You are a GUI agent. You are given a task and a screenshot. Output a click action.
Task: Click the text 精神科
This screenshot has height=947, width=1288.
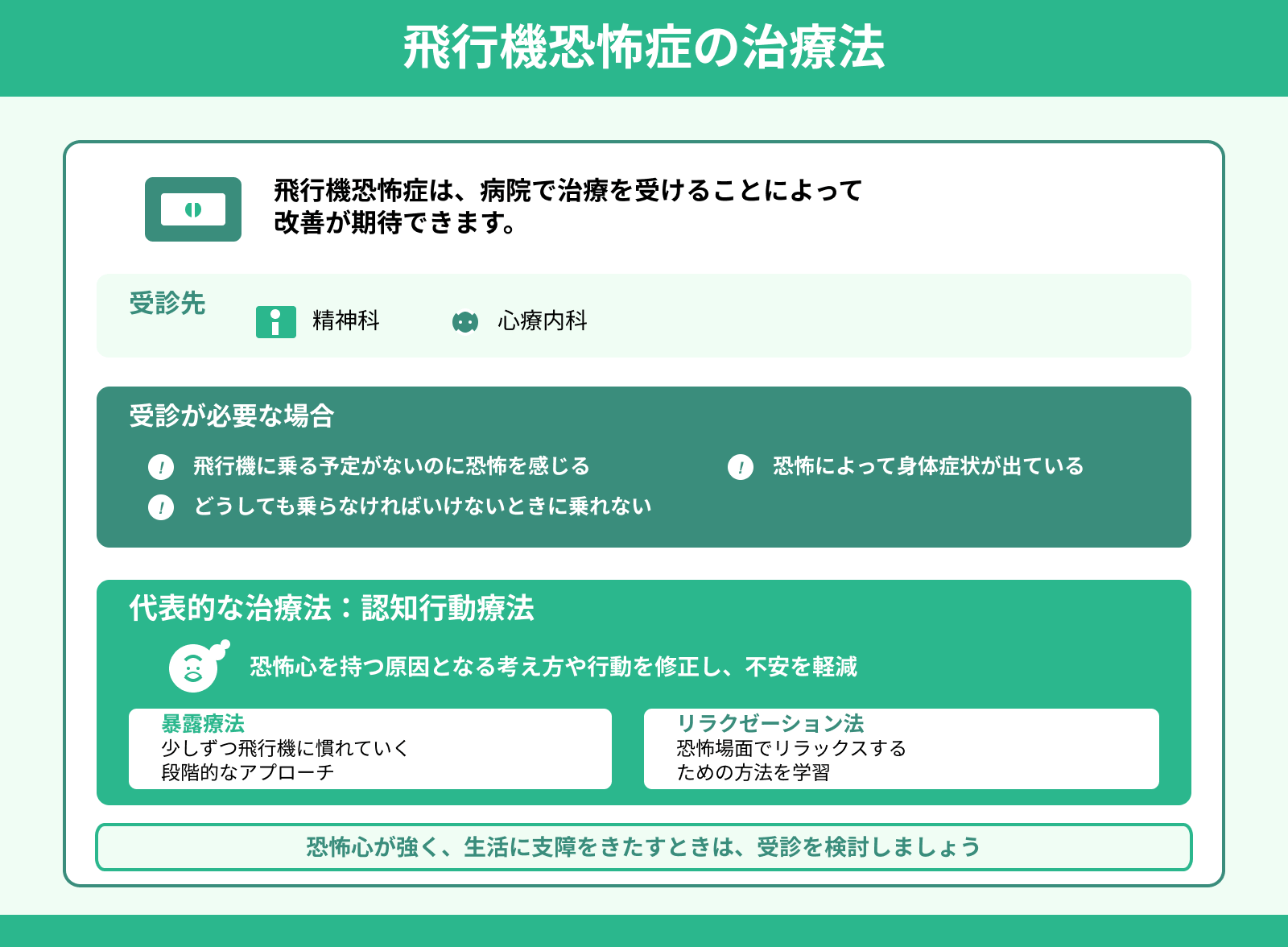346,320
